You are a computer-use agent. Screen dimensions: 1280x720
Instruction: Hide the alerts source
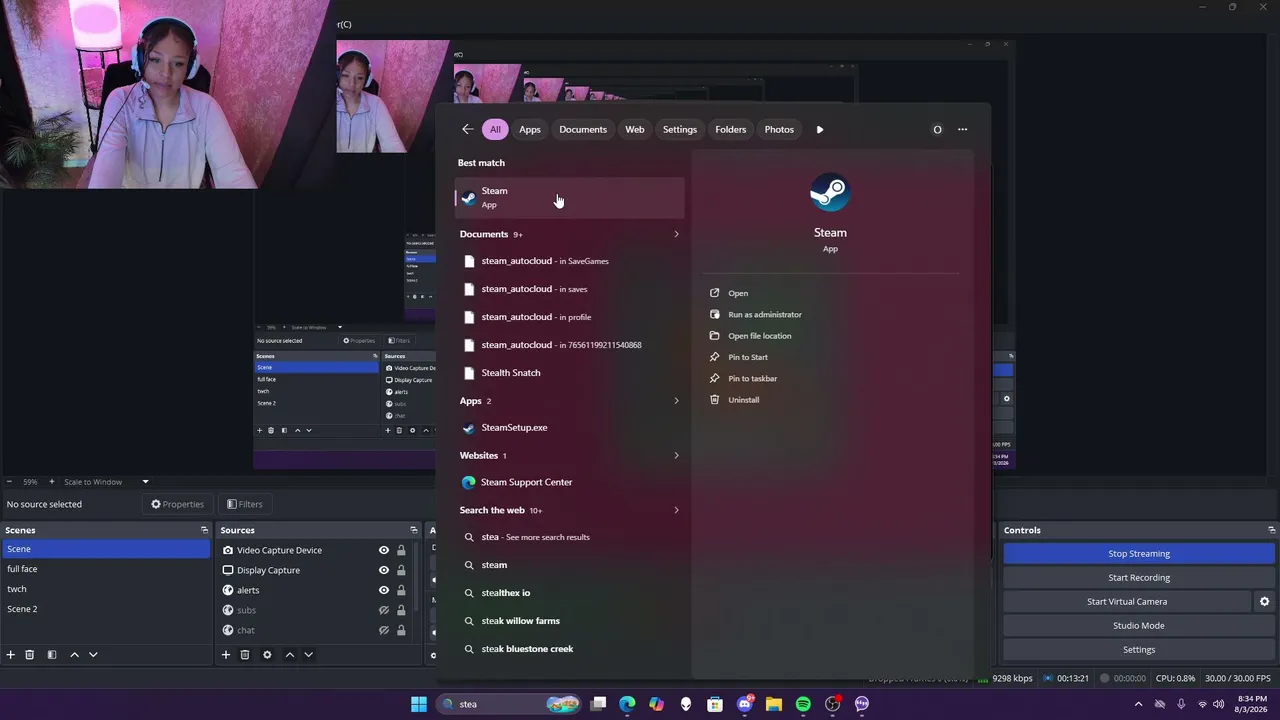(383, 590)
